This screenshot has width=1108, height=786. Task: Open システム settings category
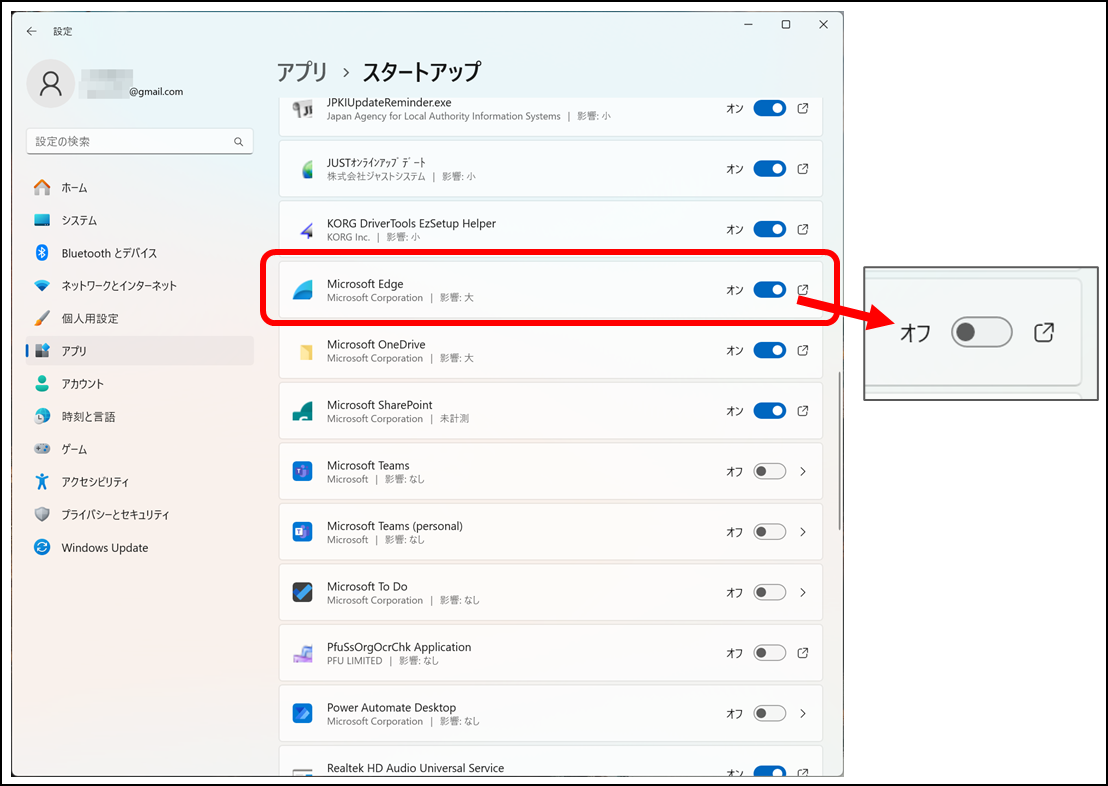coord(140,220)
